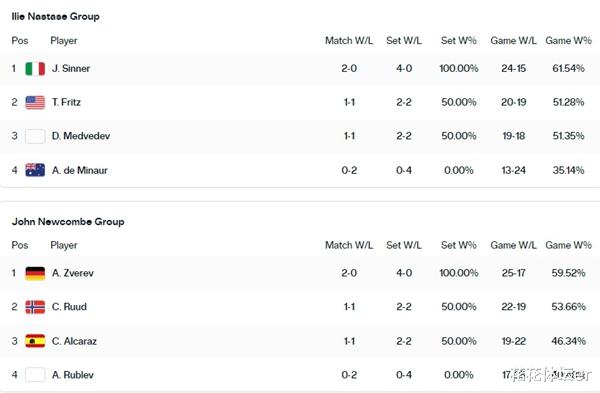Click the Norwegian flag beside C. Ruud
Image resolution: width=600 pixels, height=393 pixels.
click(x=35, y=307)
